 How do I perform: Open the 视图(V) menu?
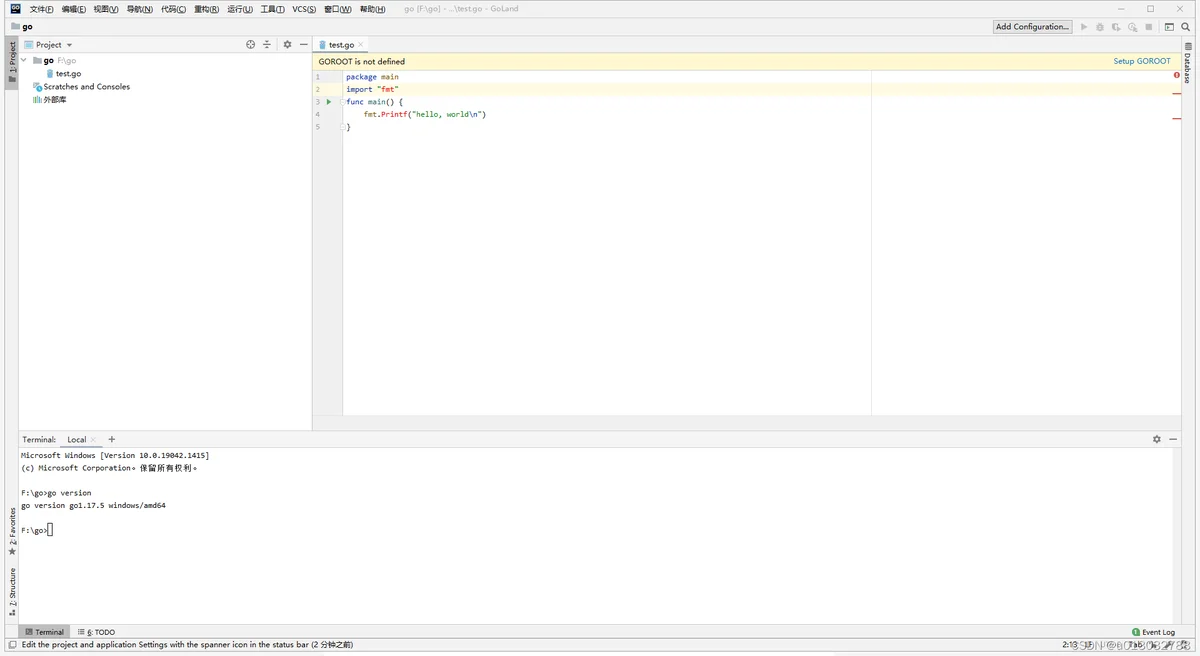click(x=106, y=9)
